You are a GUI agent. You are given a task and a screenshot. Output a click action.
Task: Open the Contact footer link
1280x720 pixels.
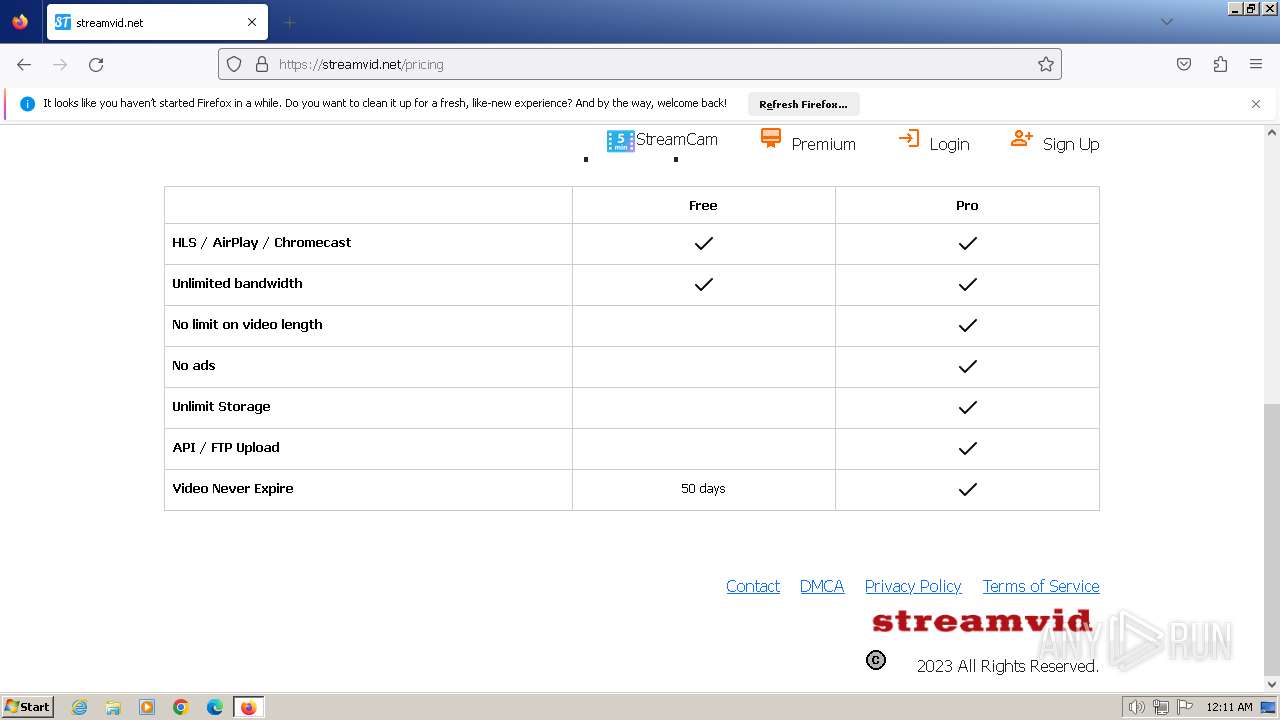pyautogui.click(x=753, y=586)
